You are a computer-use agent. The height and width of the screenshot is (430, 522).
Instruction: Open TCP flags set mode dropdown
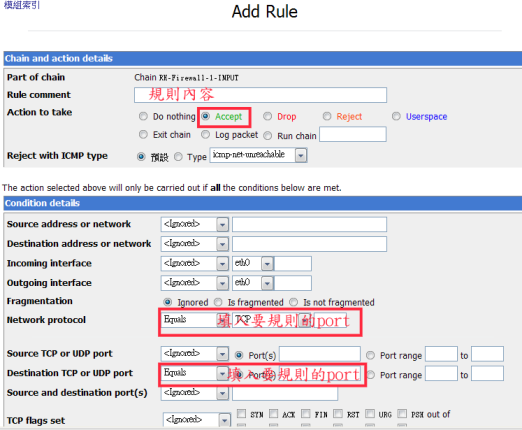click(197, 420)
